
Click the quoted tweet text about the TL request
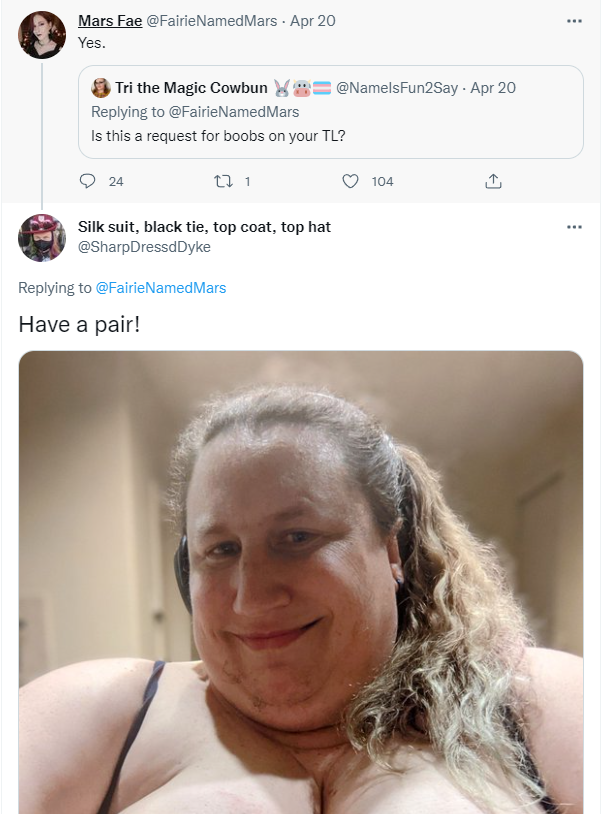tap(218, 135)
